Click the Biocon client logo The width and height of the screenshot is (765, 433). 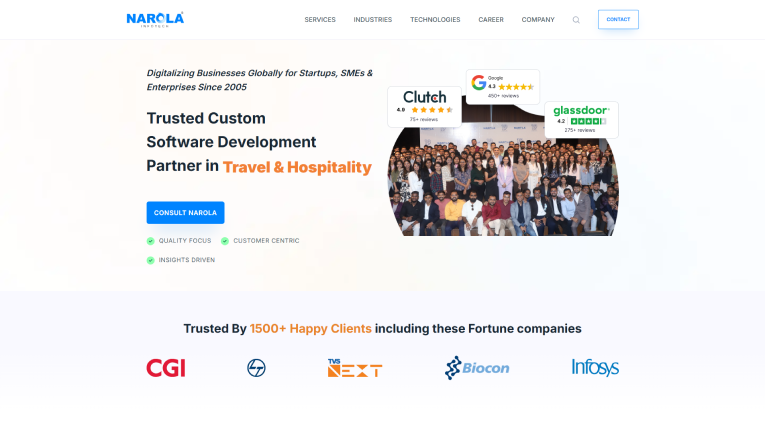tap(477, 368)
